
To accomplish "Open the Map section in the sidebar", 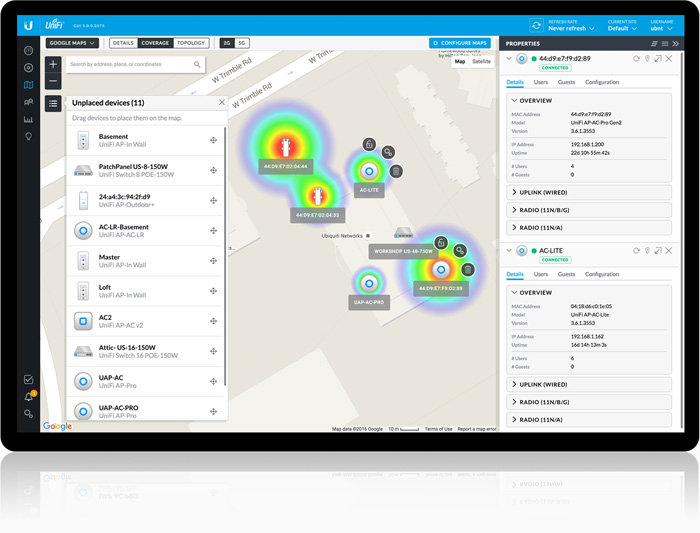I will coord(28,85).
